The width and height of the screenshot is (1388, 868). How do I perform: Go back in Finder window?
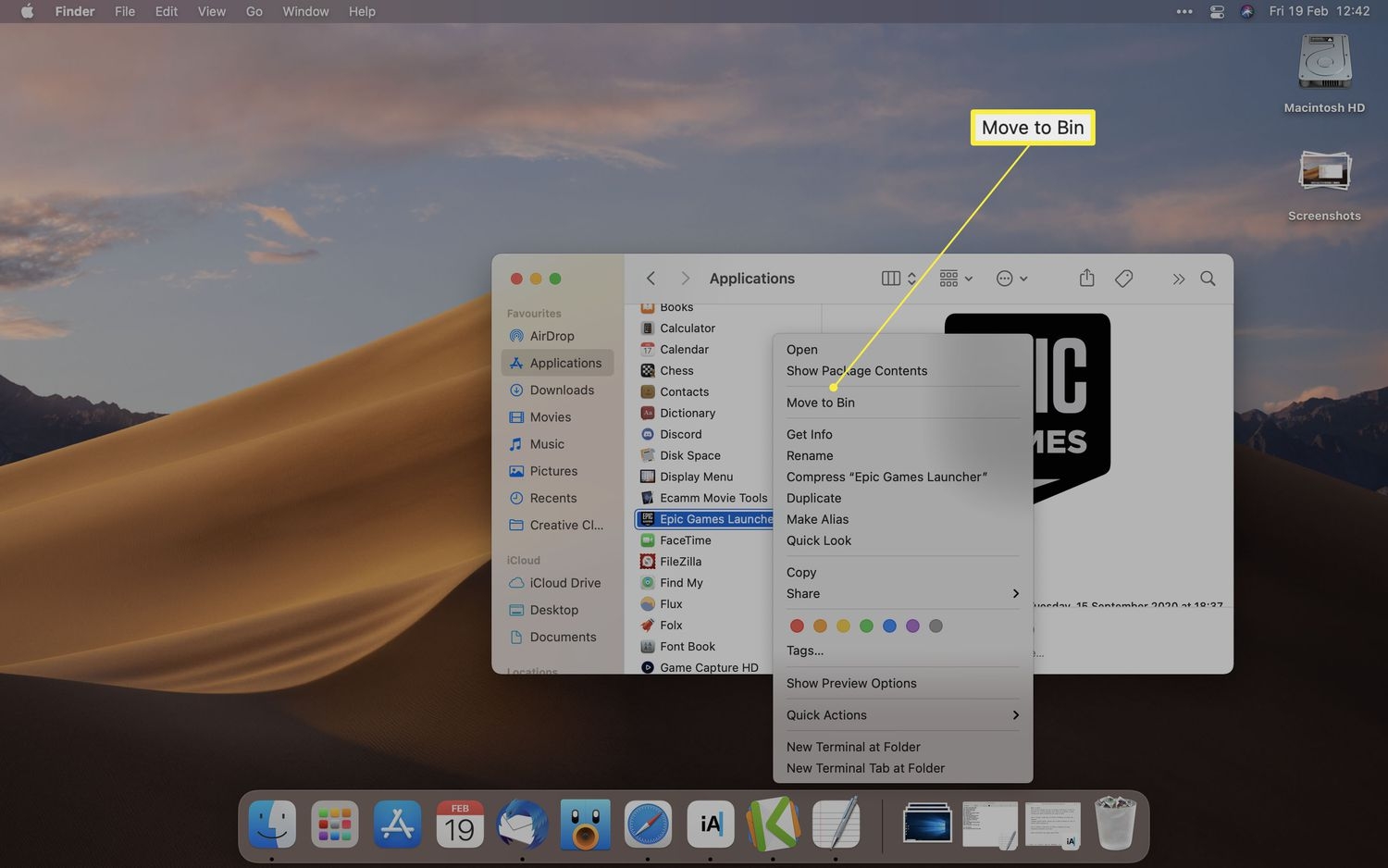[651, 279]
